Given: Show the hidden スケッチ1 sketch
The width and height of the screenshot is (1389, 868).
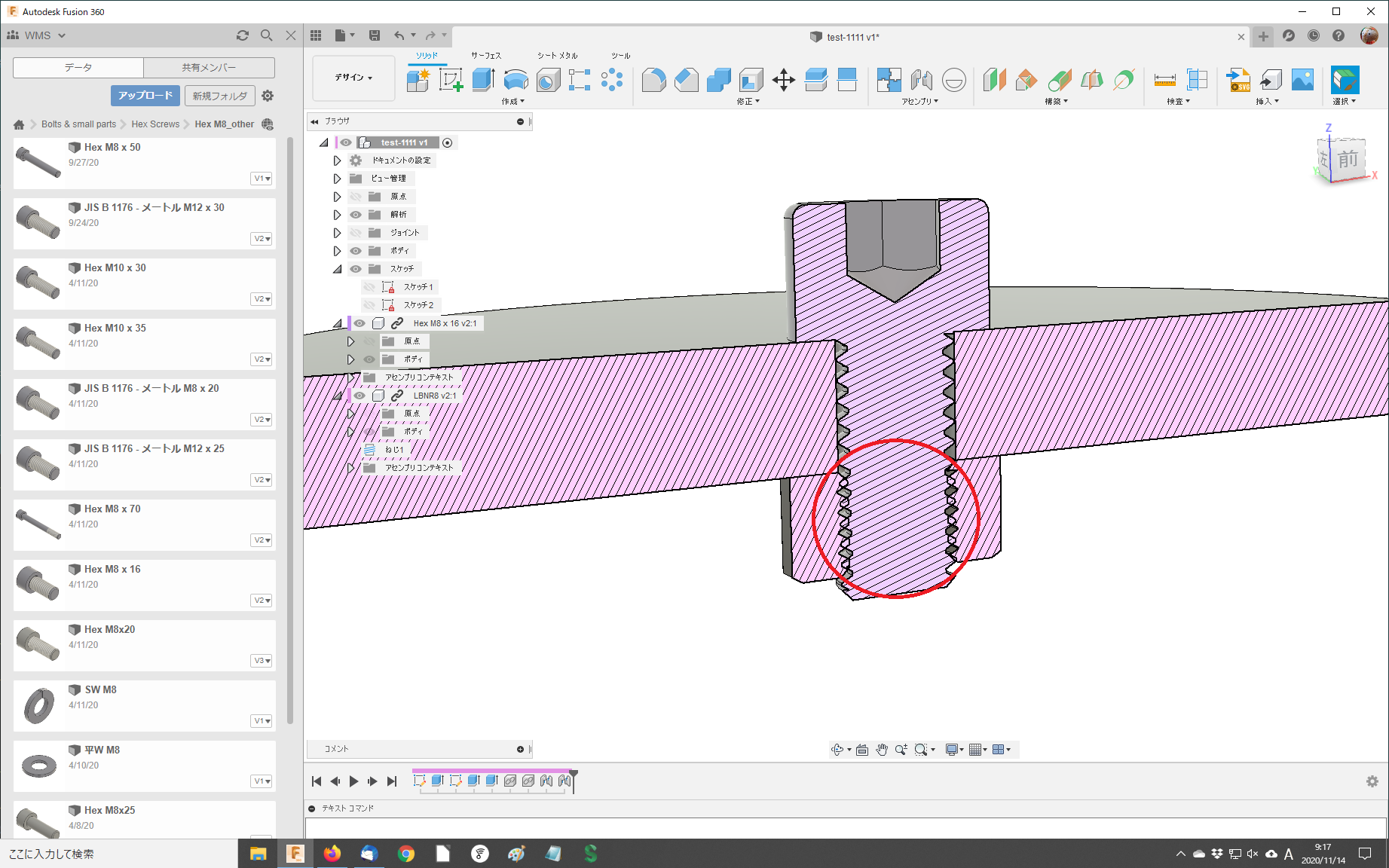Looking at the screenshot, I should coord(369,287).
